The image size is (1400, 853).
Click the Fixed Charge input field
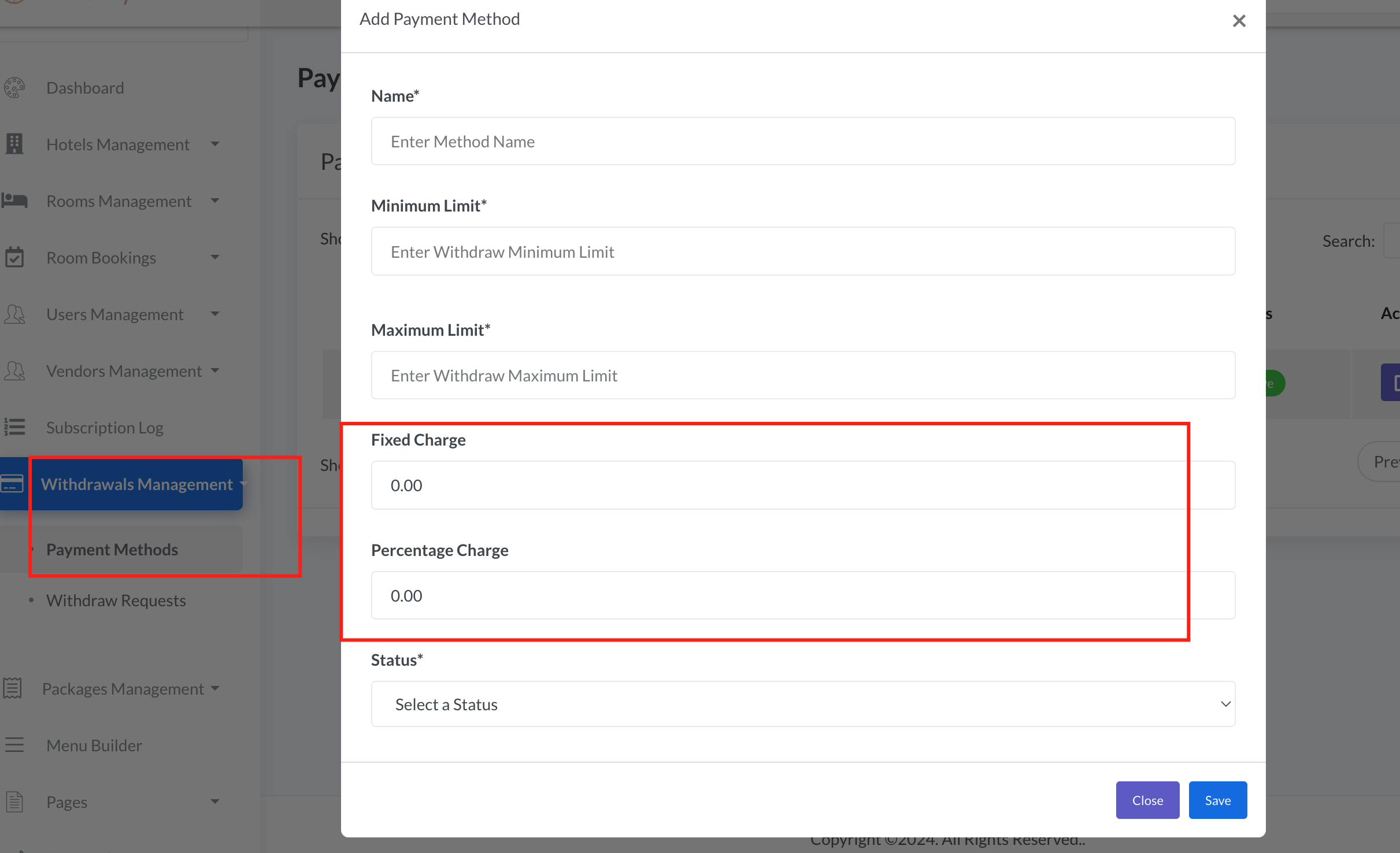(803, 485)
